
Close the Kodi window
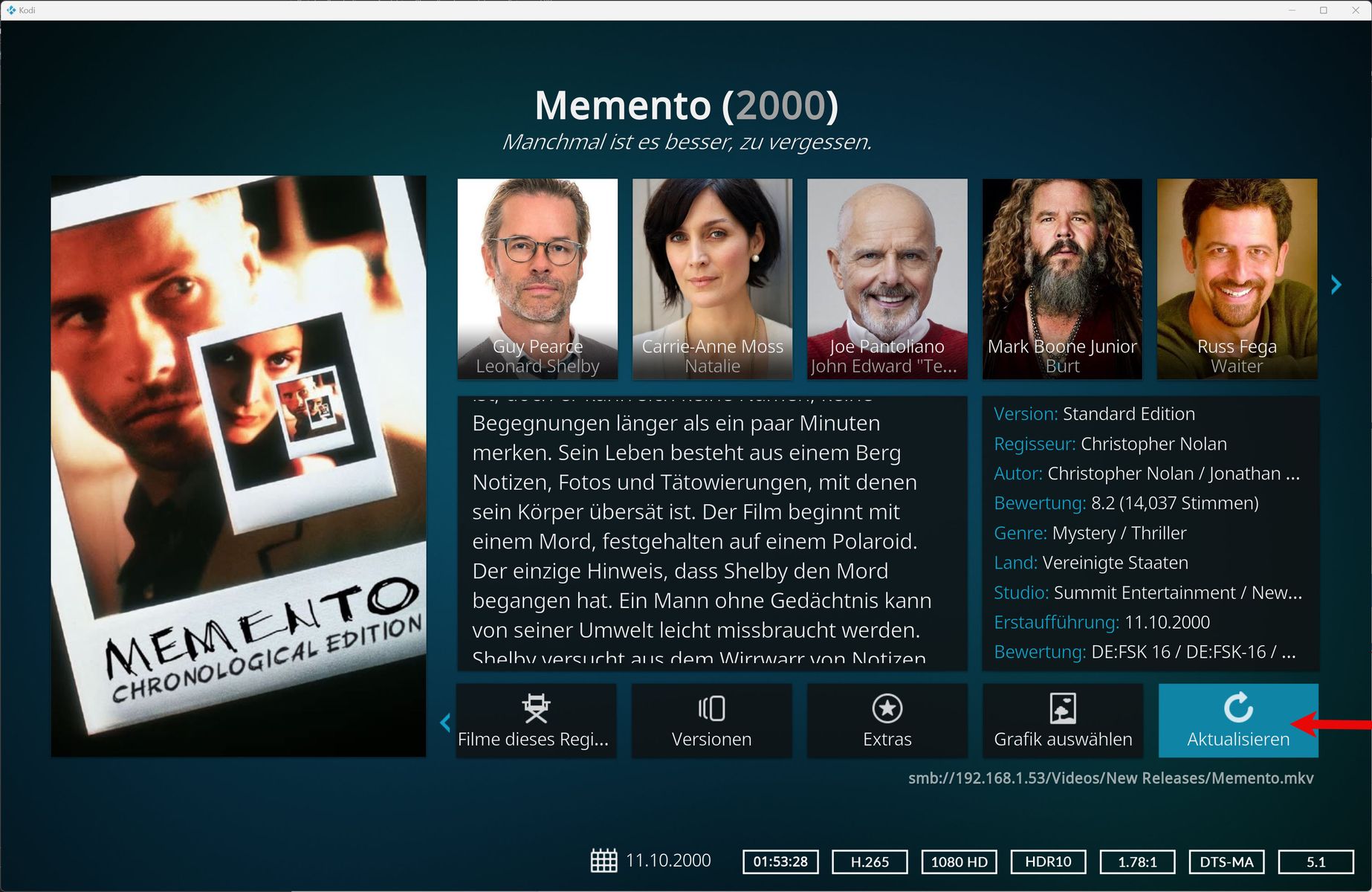pos(1355,10)
